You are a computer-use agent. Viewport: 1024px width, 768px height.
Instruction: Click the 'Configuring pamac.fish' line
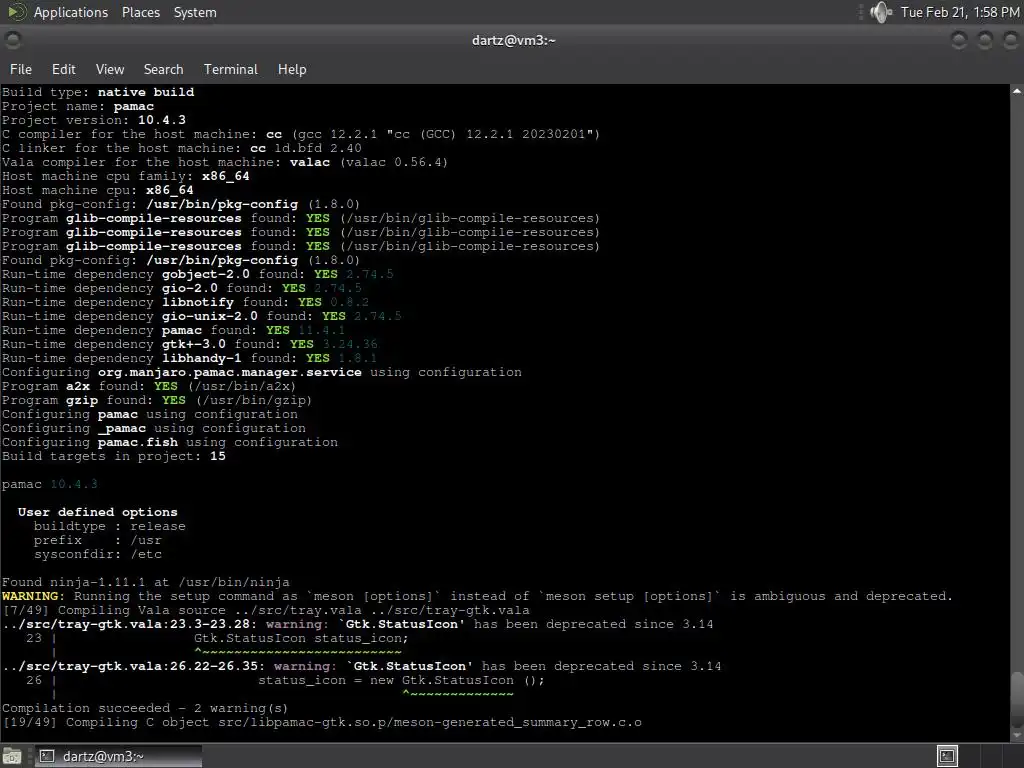170,443
